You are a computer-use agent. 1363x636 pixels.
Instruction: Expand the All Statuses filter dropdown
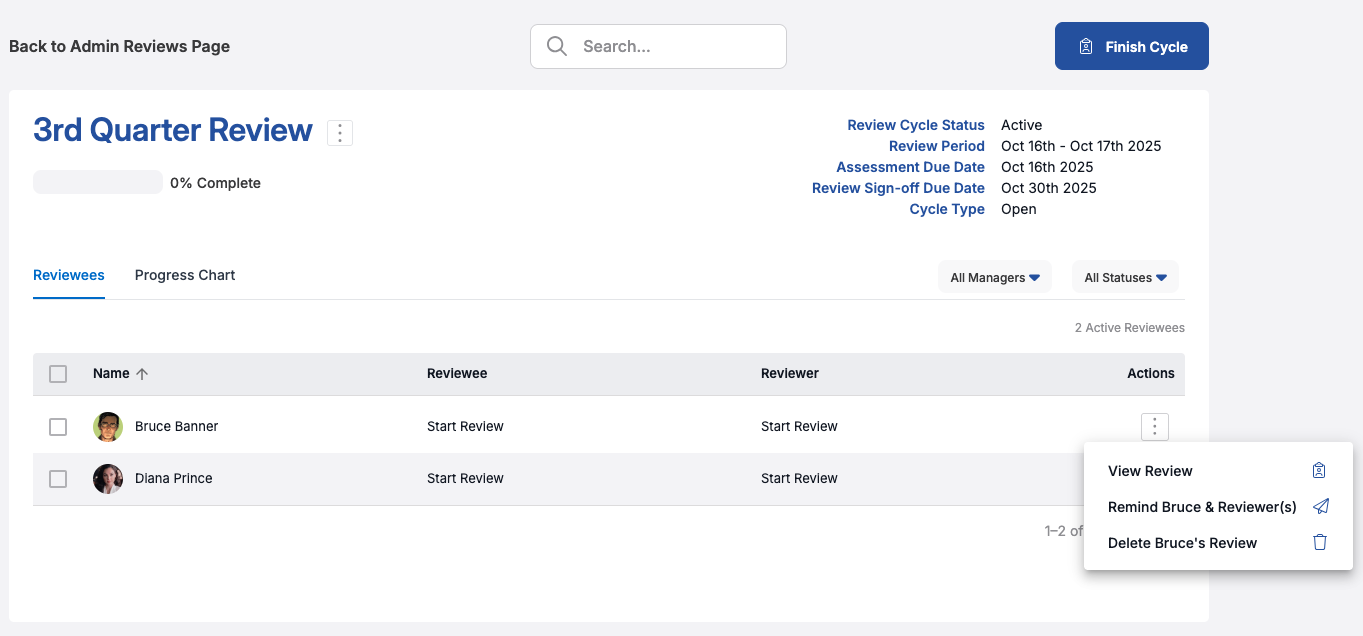point(1125,277)
